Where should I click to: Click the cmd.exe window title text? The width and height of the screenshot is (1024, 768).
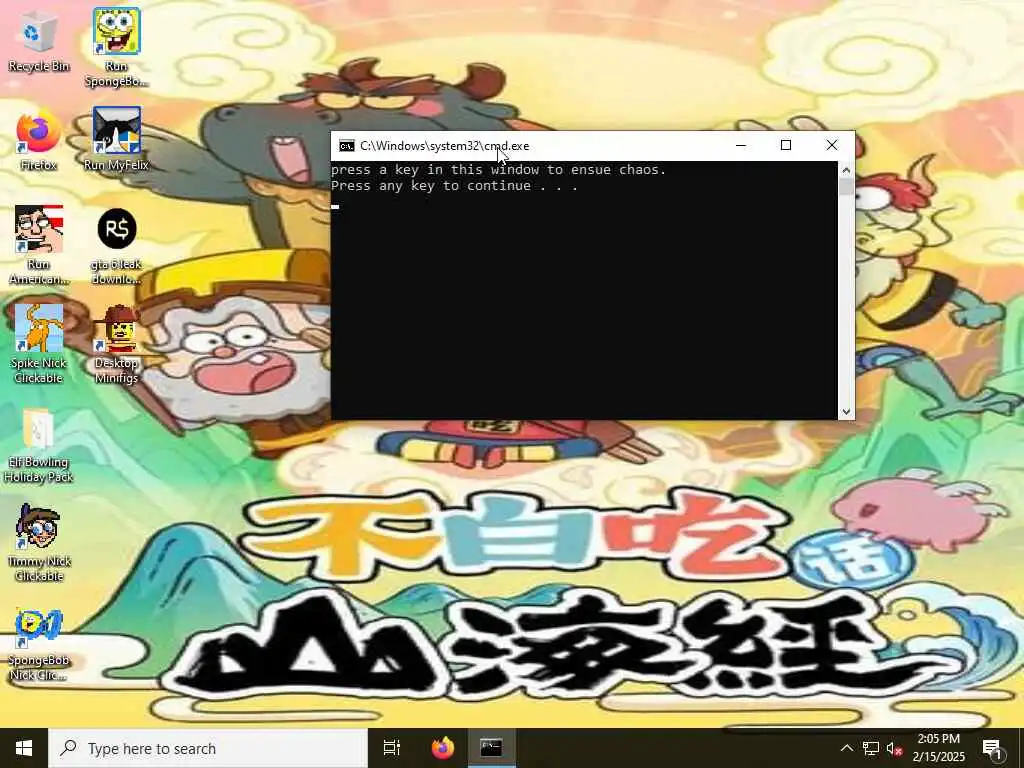[x=445, y=146]
